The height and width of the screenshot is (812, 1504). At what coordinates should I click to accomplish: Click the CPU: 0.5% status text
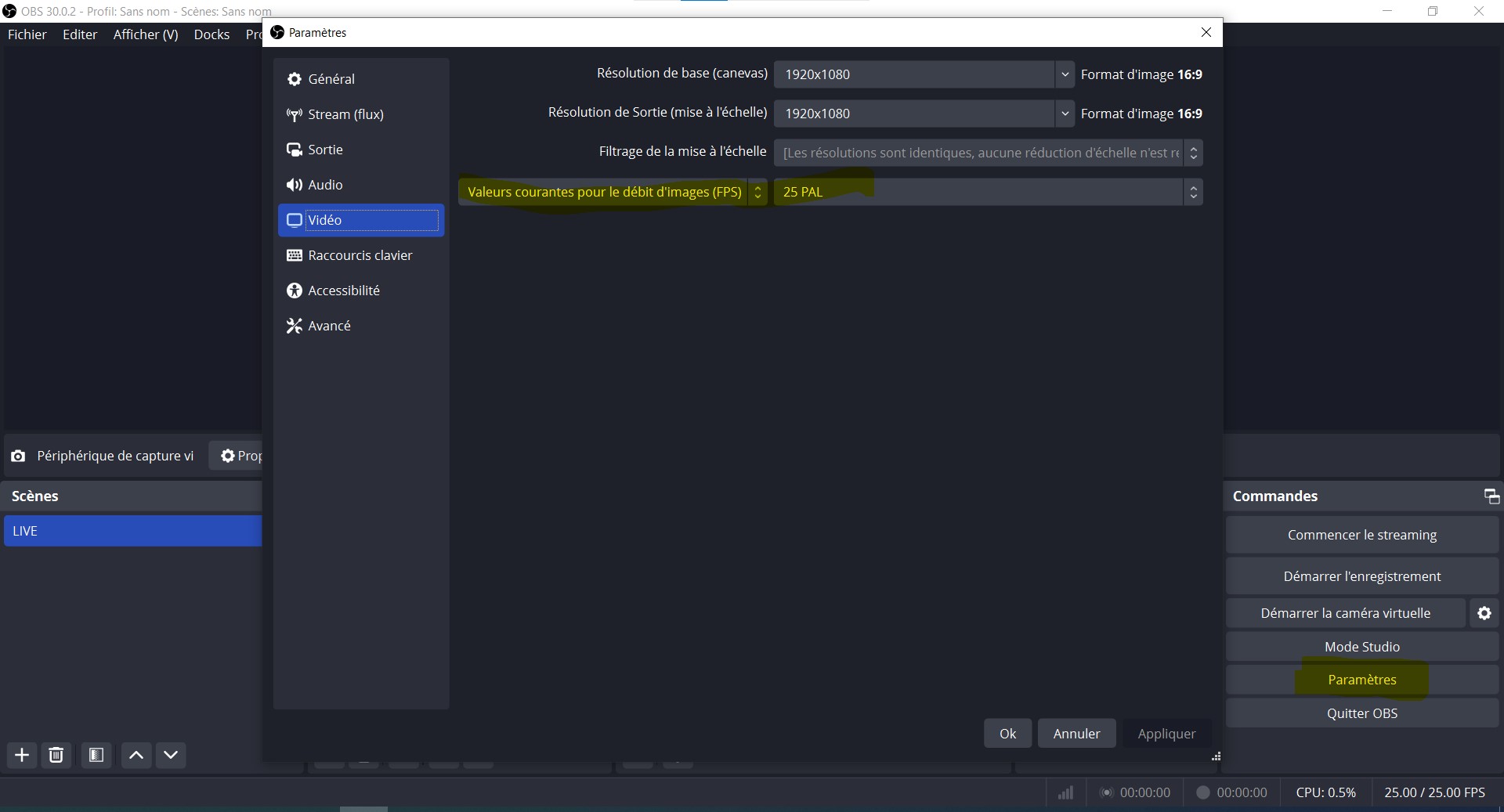1326,792
